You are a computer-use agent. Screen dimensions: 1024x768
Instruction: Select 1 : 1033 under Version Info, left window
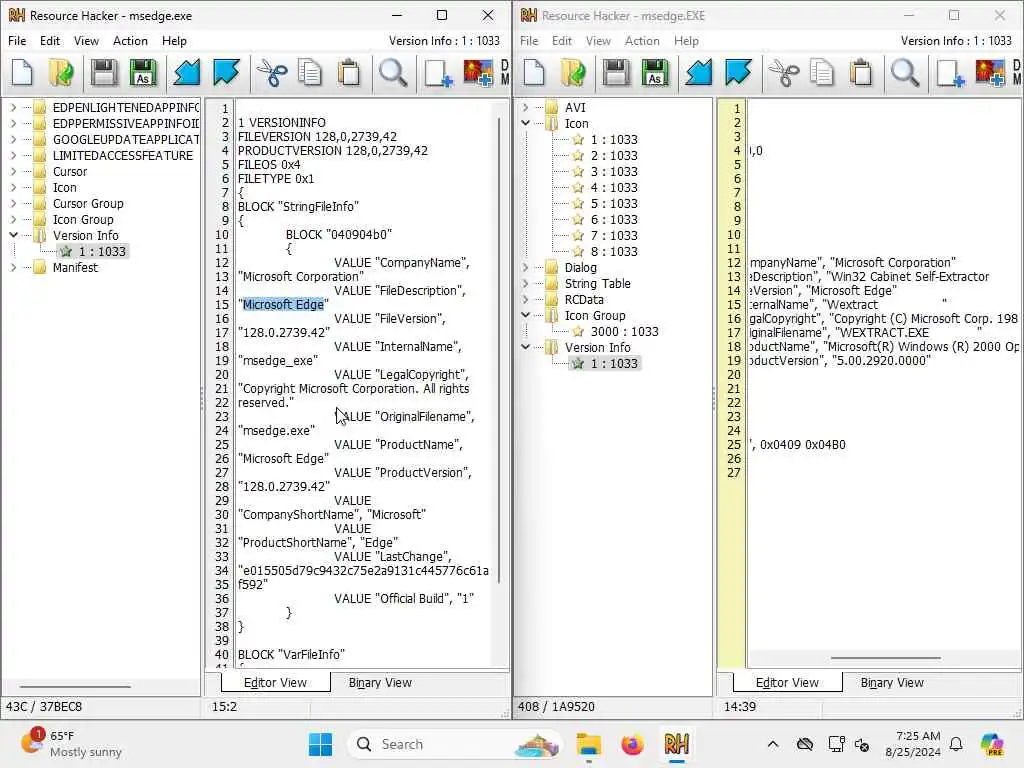pyautogui.click(x=102, y=251)
